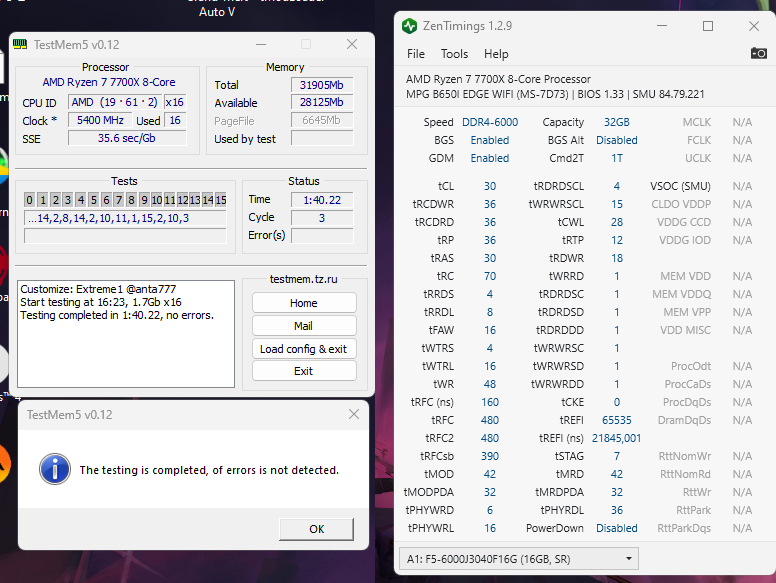Click the empty Used by test field
776x583 pixels.
[x=322, y=138]
